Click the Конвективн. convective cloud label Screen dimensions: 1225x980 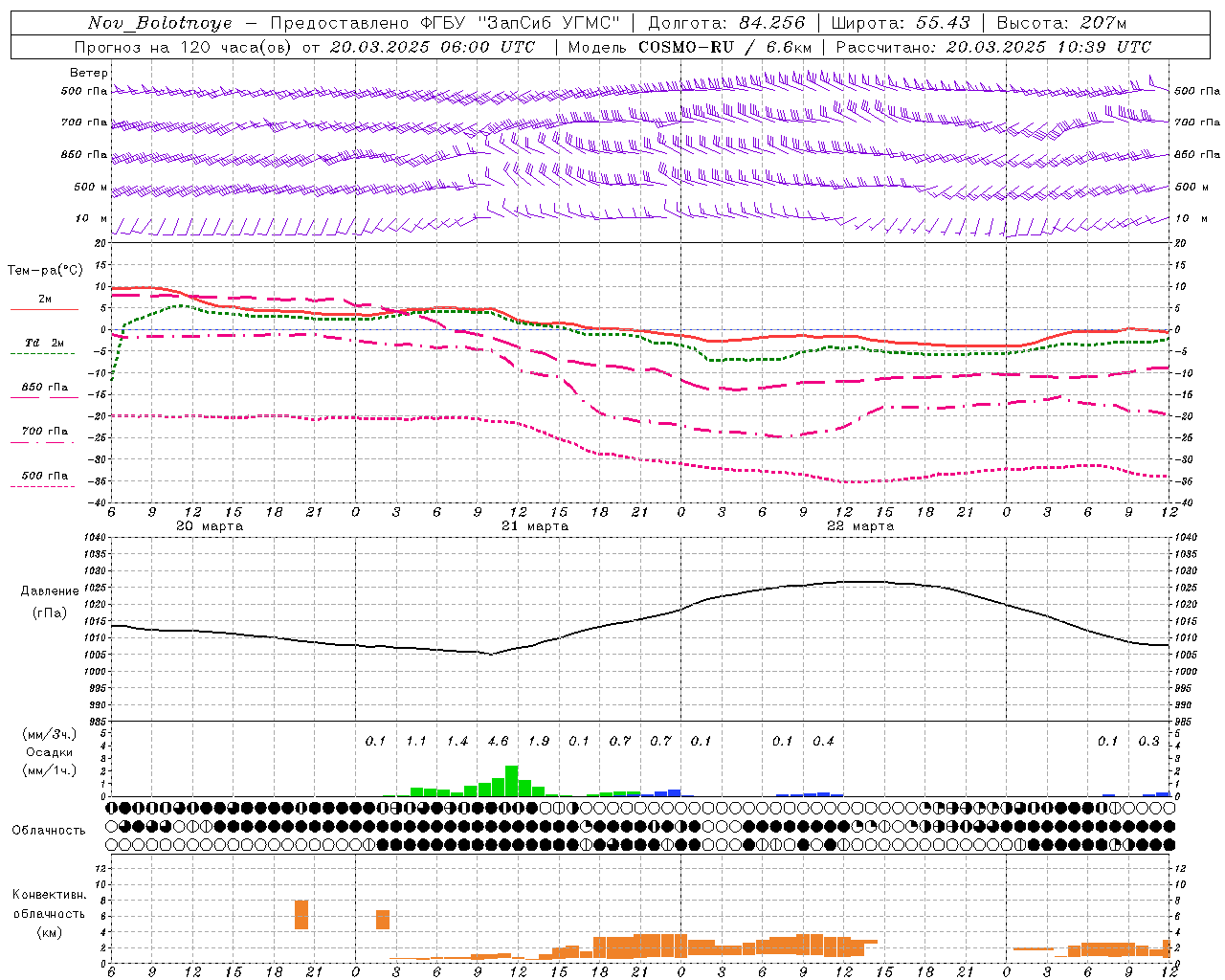[x=49, y=894]
